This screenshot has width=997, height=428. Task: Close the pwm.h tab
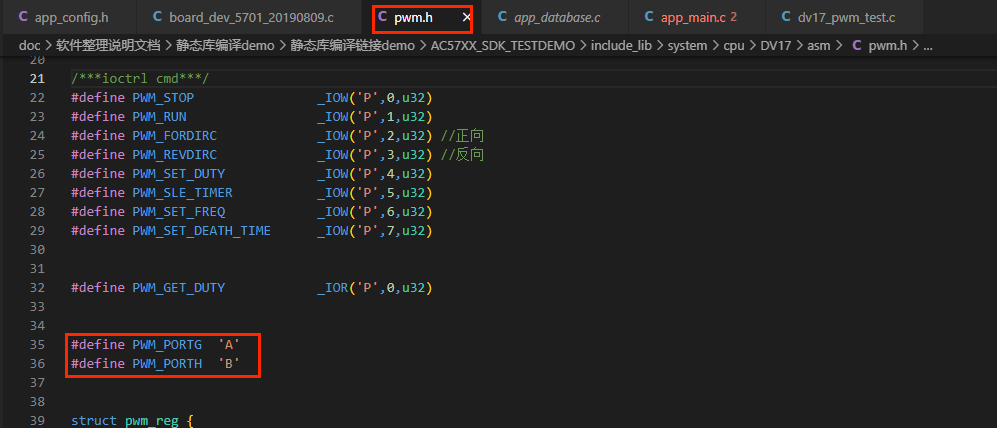click(466, 18)
